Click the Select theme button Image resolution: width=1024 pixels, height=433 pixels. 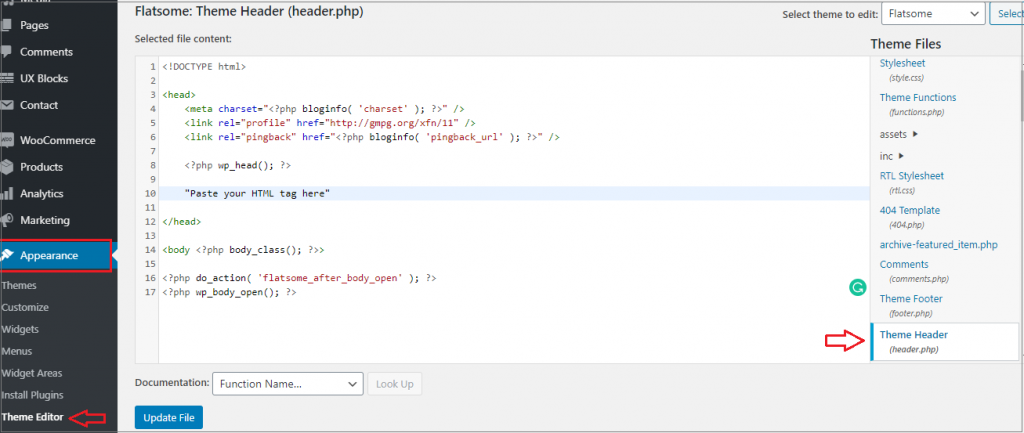(1006, 13)
